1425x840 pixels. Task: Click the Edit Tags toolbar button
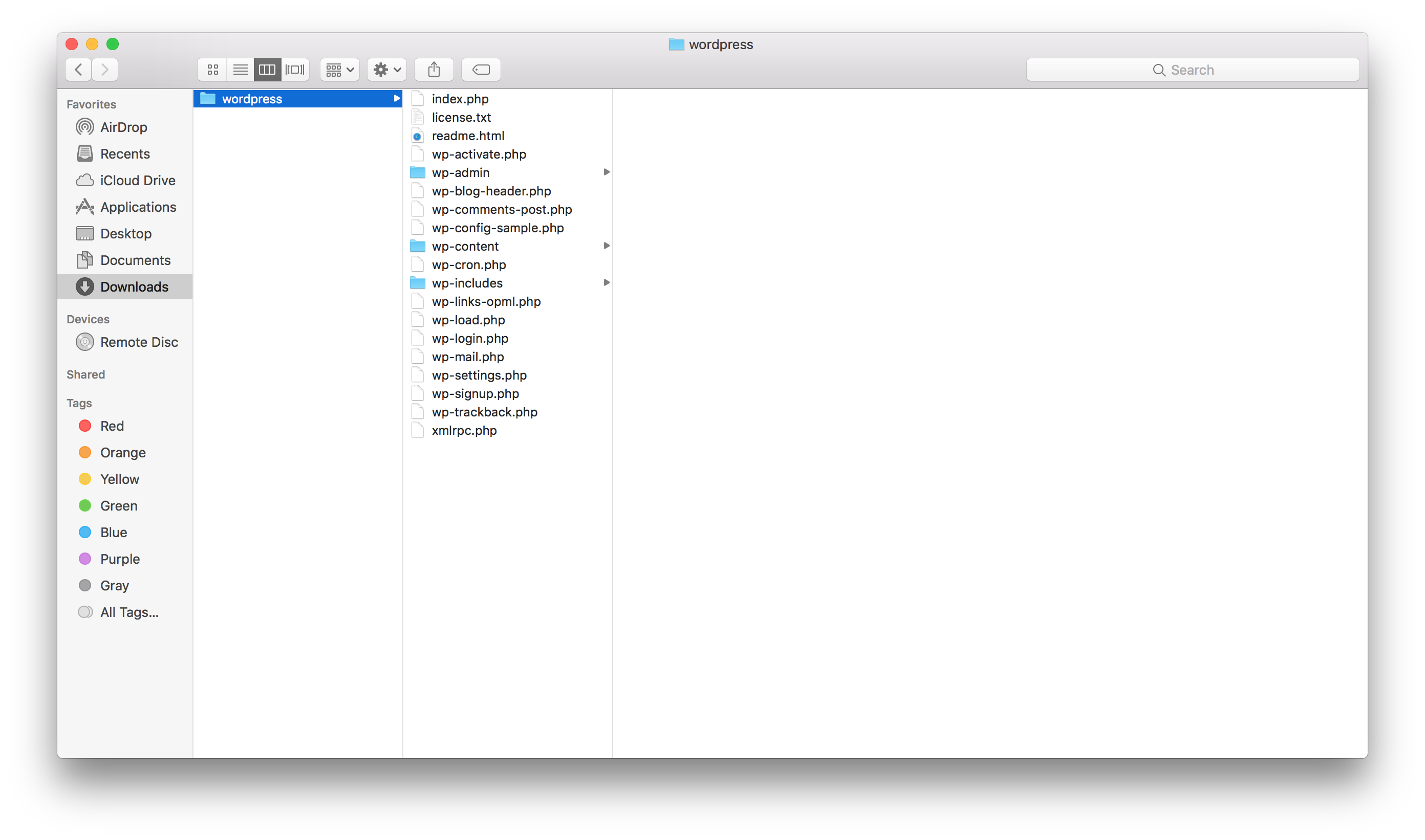(481, 70)
